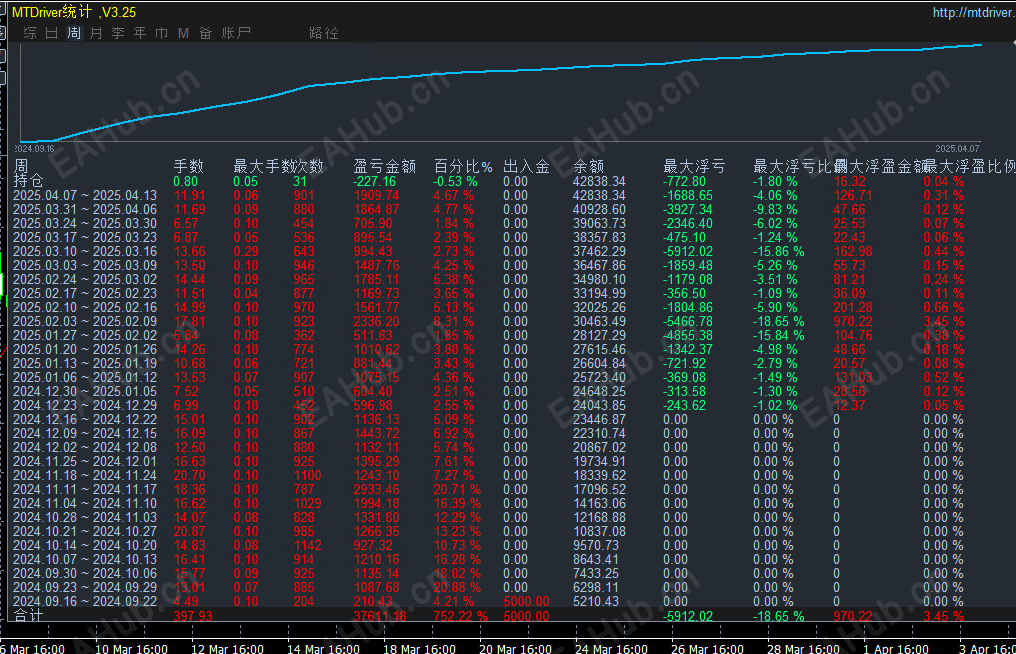This screenshot has width=1016, height=654.
Task: Click the MTDriver统计 V3.25 title
Action: click(x=74, y=12)
